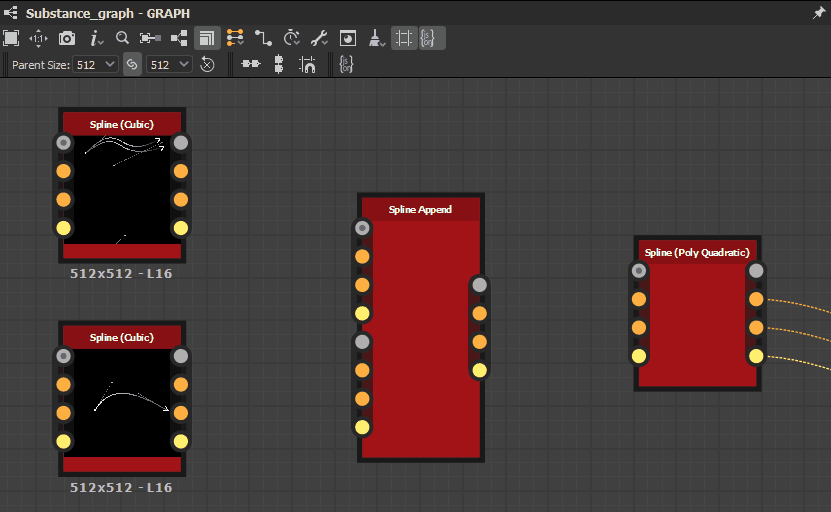
Task: Click the reset parent size icon
Action: pos(207,64)
